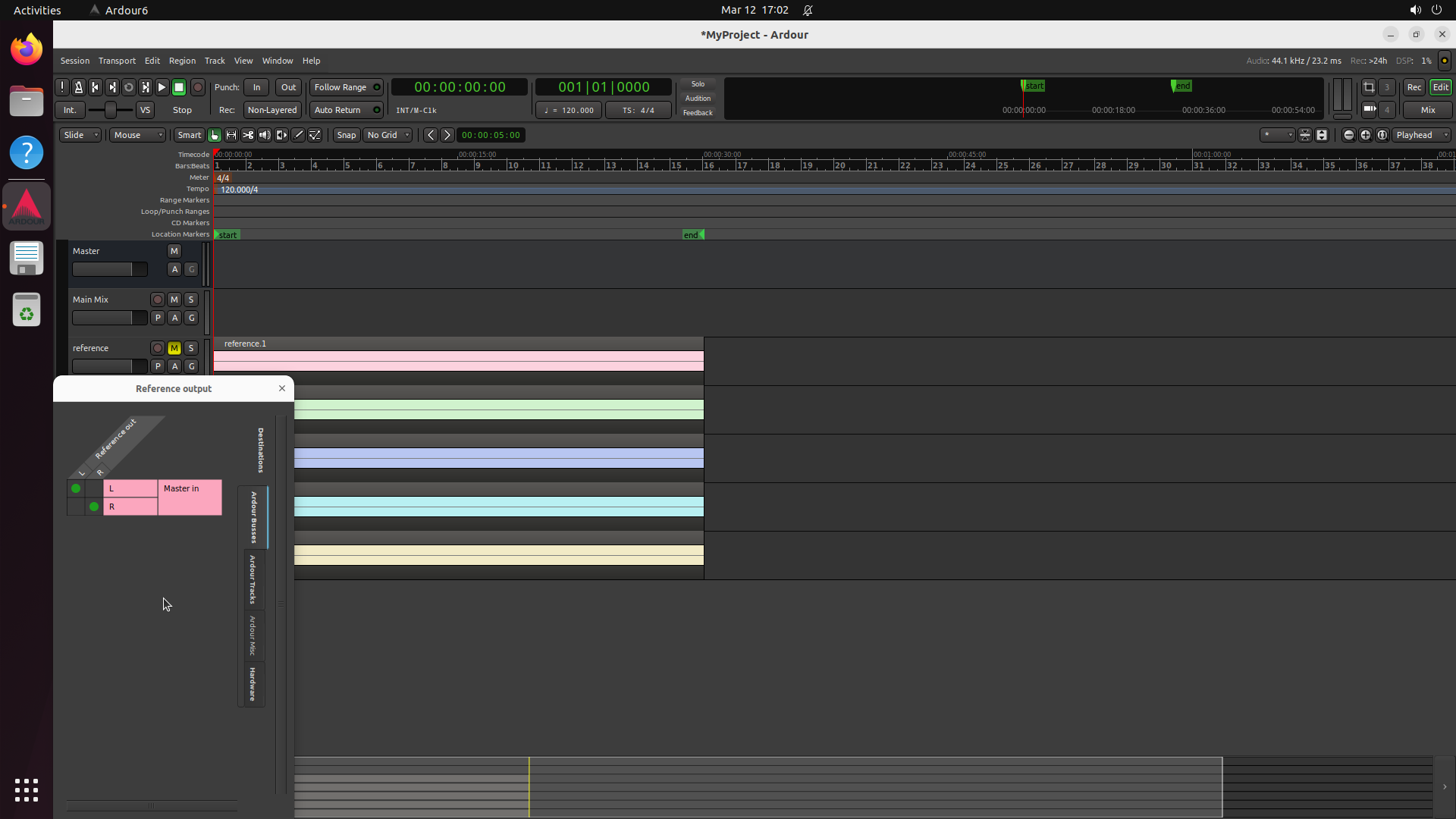Click the end location marker
The height and width of the screenshot is (819, 1456).
[692, 235]
